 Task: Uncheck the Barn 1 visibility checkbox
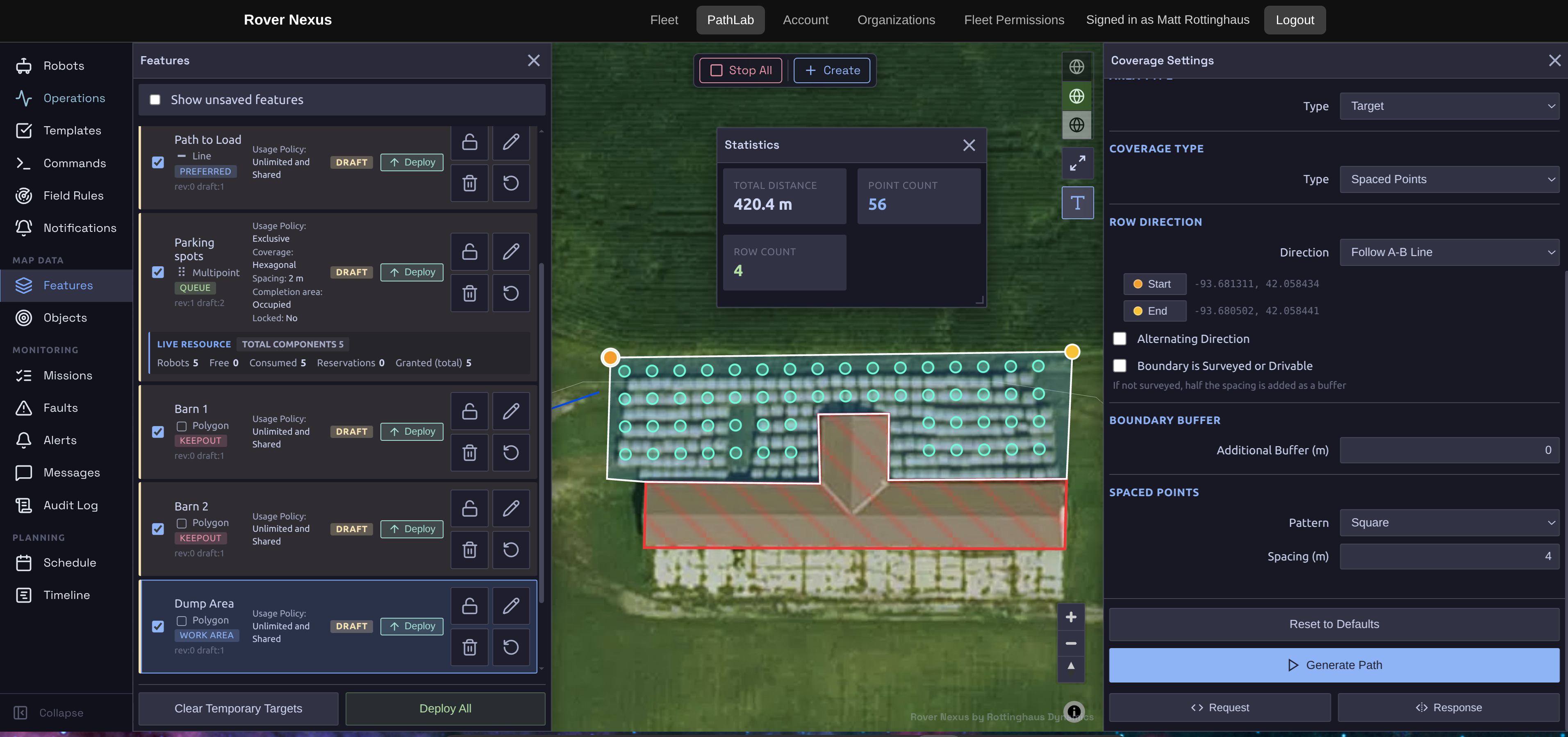coord(158,432)
